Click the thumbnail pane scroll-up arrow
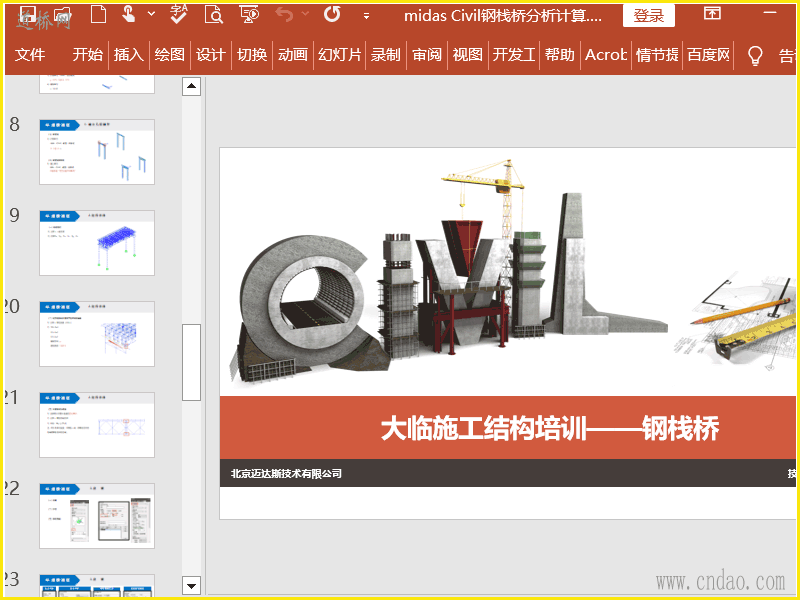This screenshot has height=600, width=800. [191, 86]
